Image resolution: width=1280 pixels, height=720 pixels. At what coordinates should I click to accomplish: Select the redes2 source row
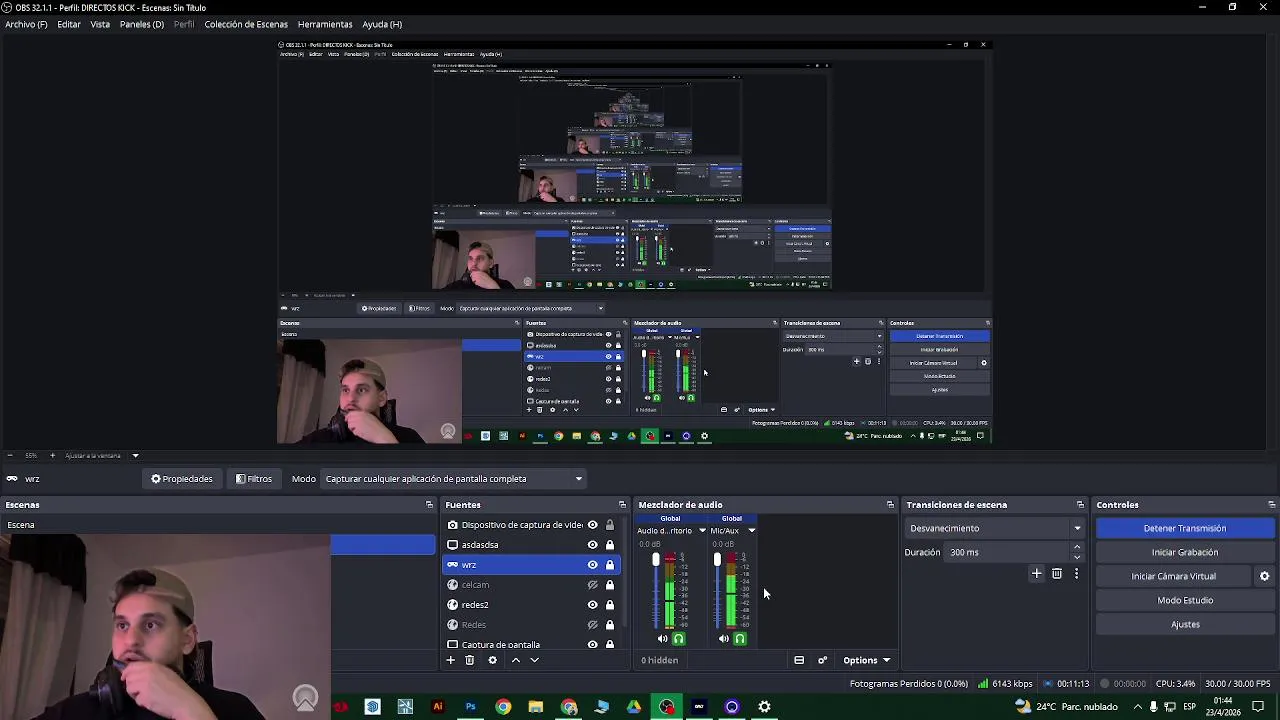[530, 605]
